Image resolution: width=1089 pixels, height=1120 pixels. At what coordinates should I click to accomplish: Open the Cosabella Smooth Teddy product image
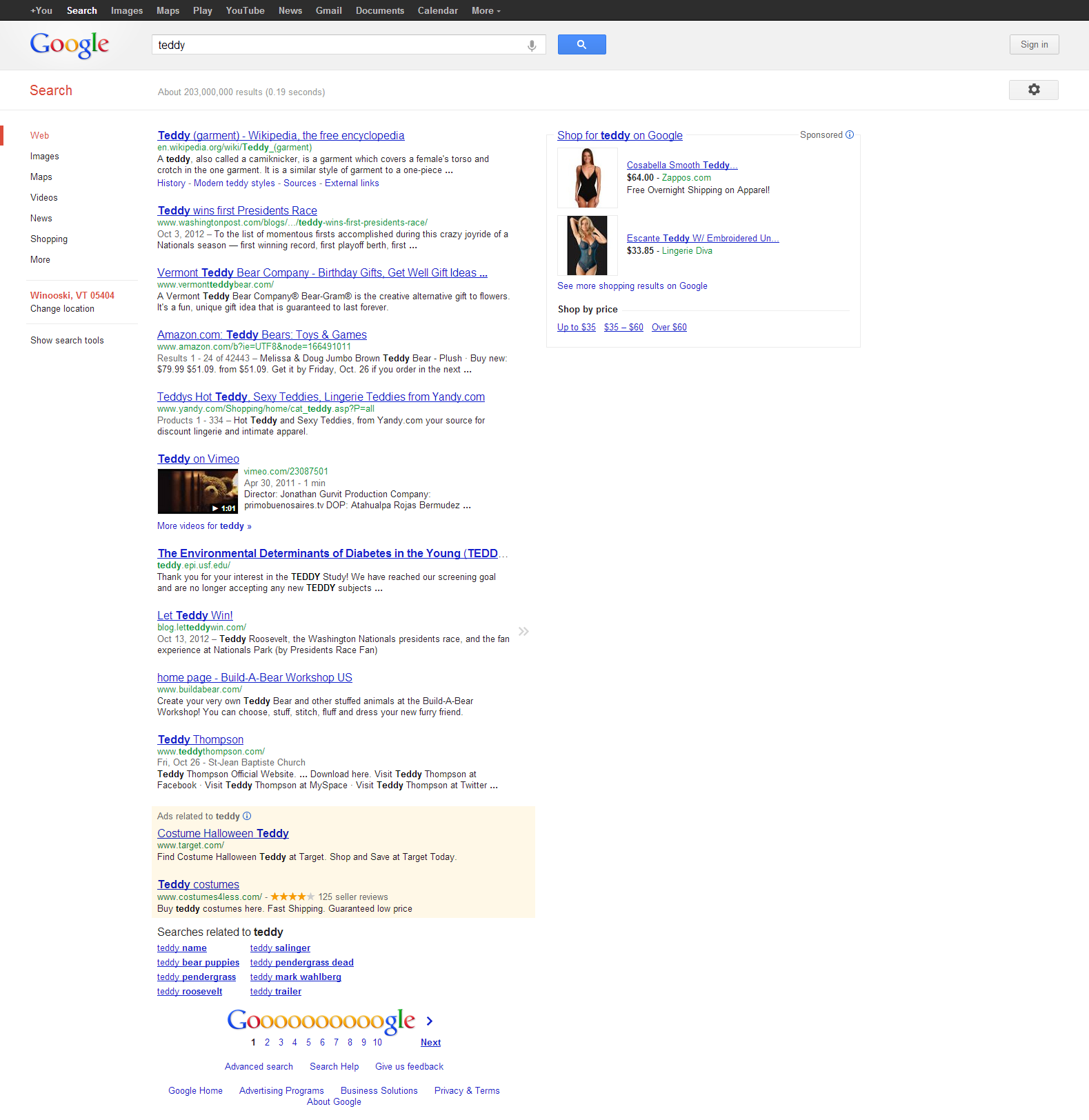click(588, 177)
